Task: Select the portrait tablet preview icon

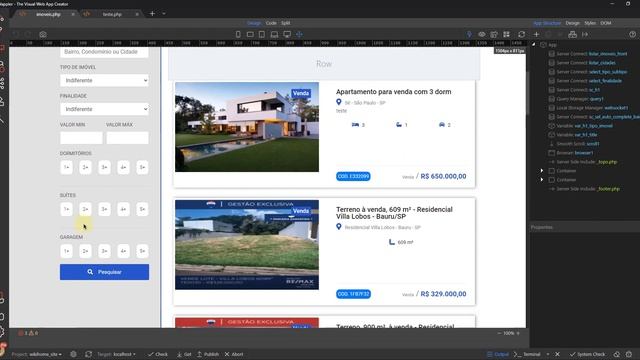Action: 262,35
